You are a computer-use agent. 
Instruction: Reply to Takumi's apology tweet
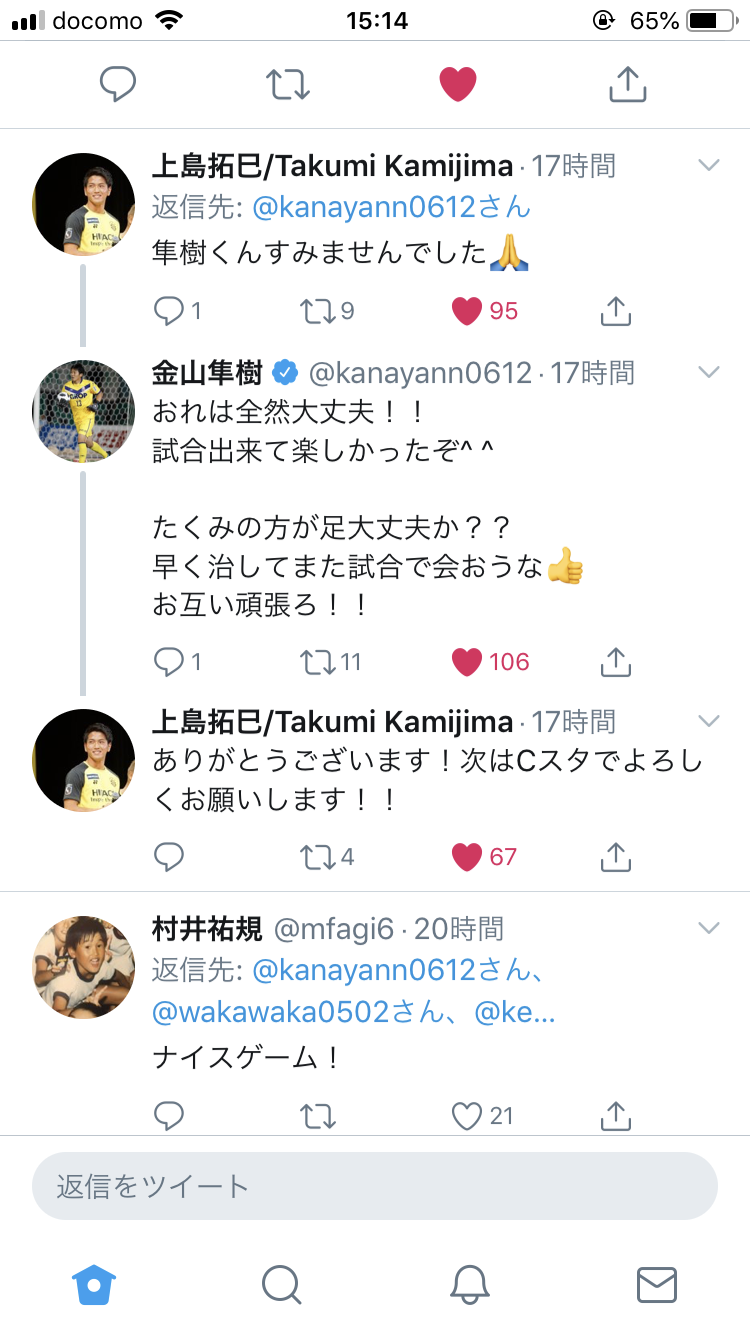coord(169,311)
